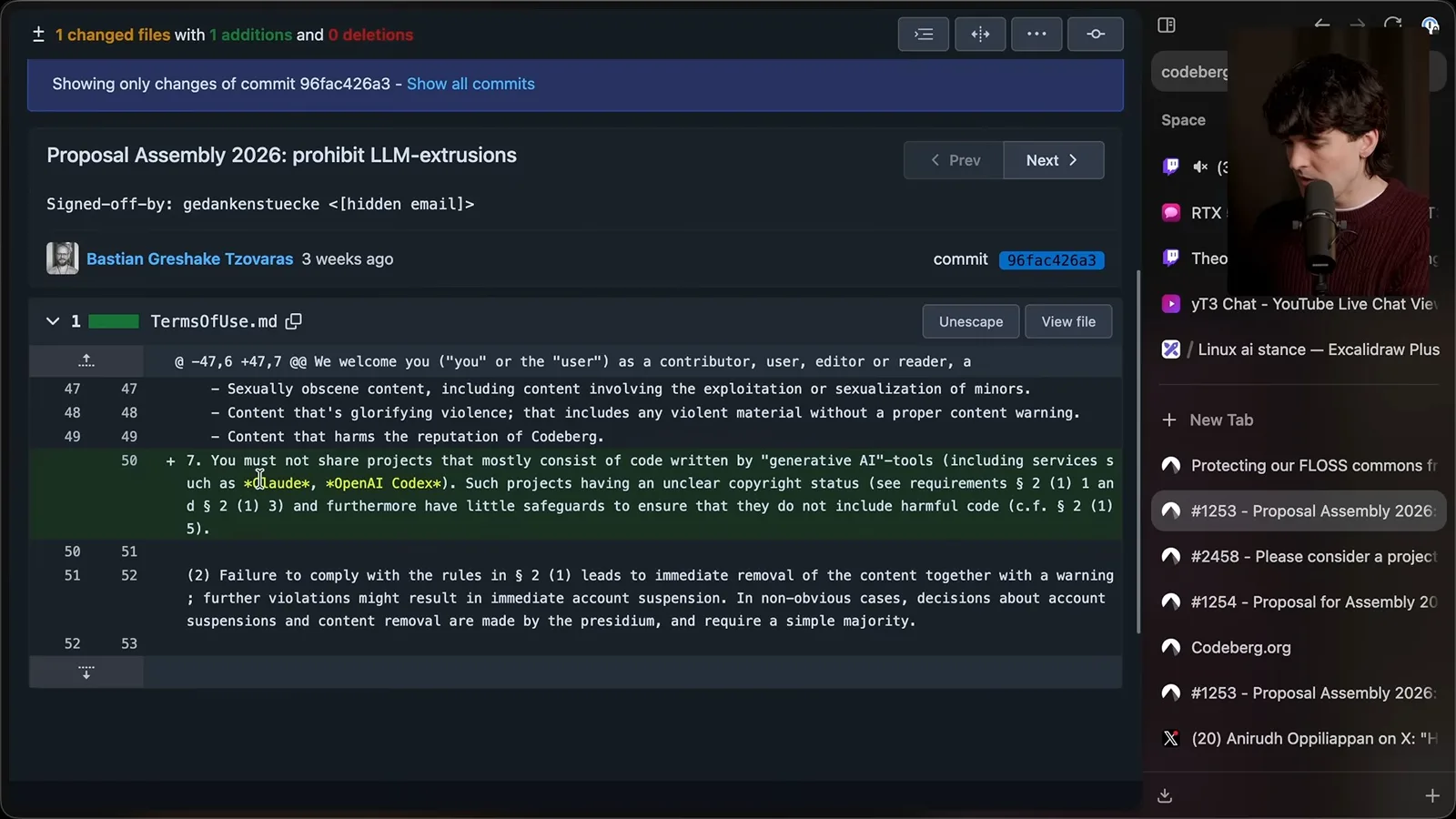Reload page with the refresh icon
Viewport: 1456px width, 819px height.
1392,25
